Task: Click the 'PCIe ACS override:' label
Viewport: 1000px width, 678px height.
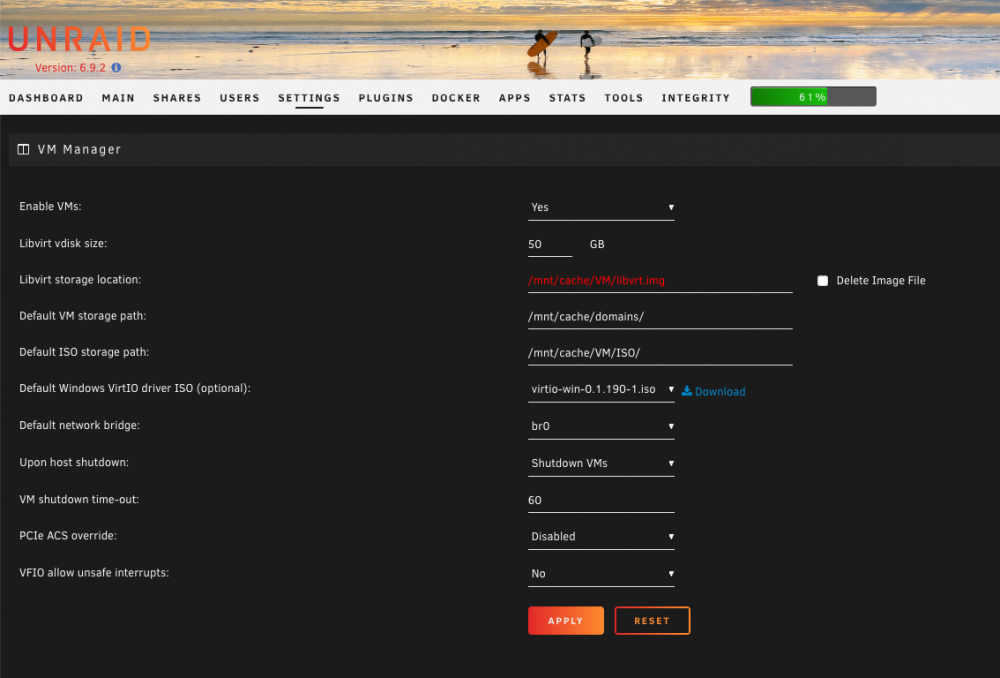Action: (x=68, y=536)
